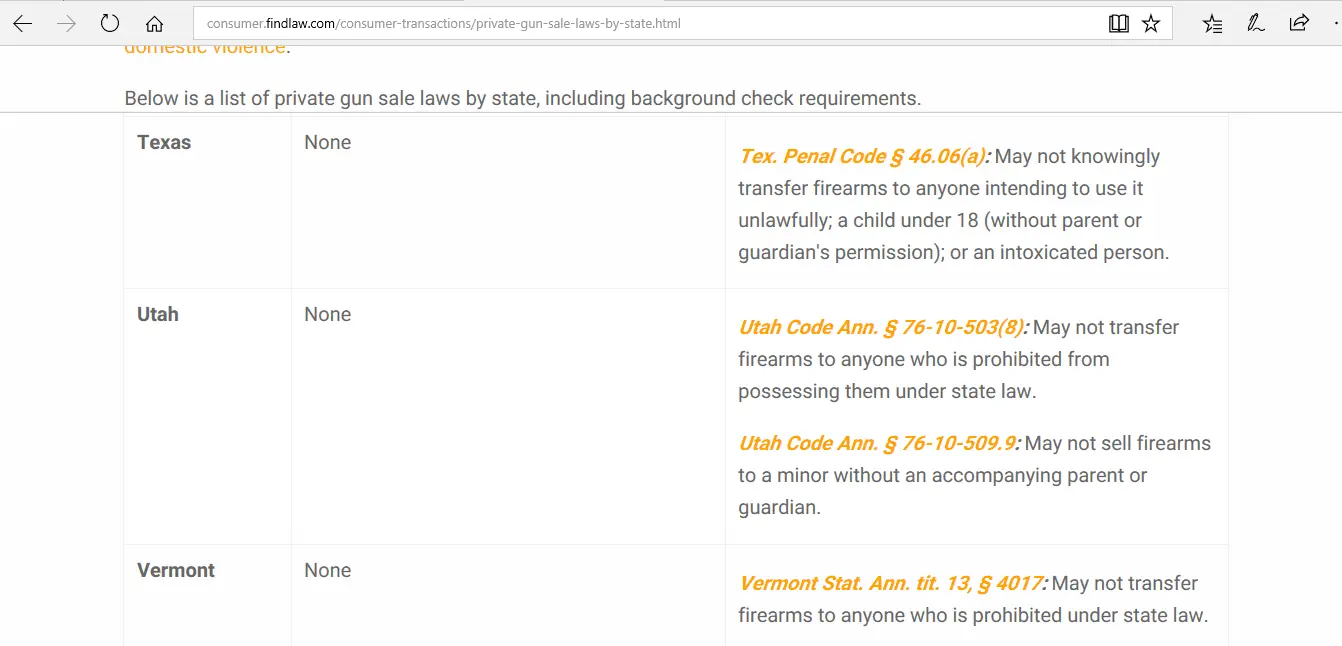Share this page using the share icon
The height and width of the screenshot is (646, 1342).
coord(1299,23)
